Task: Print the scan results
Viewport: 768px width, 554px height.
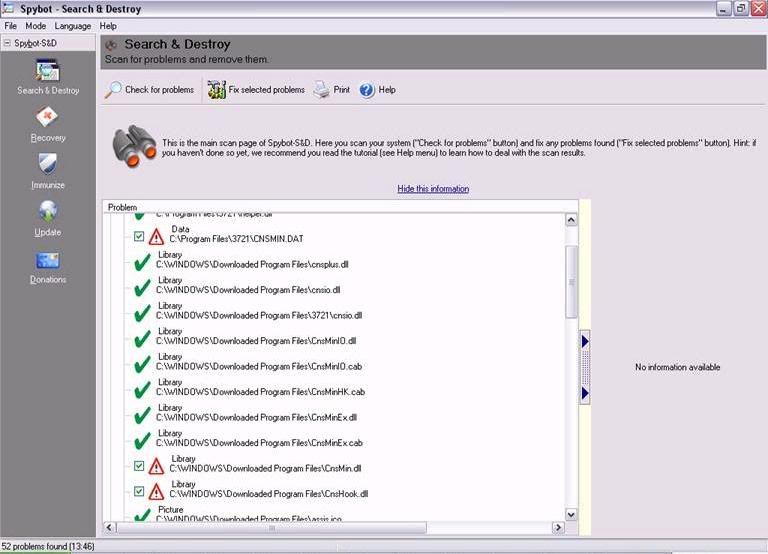Action: [322, 90]
